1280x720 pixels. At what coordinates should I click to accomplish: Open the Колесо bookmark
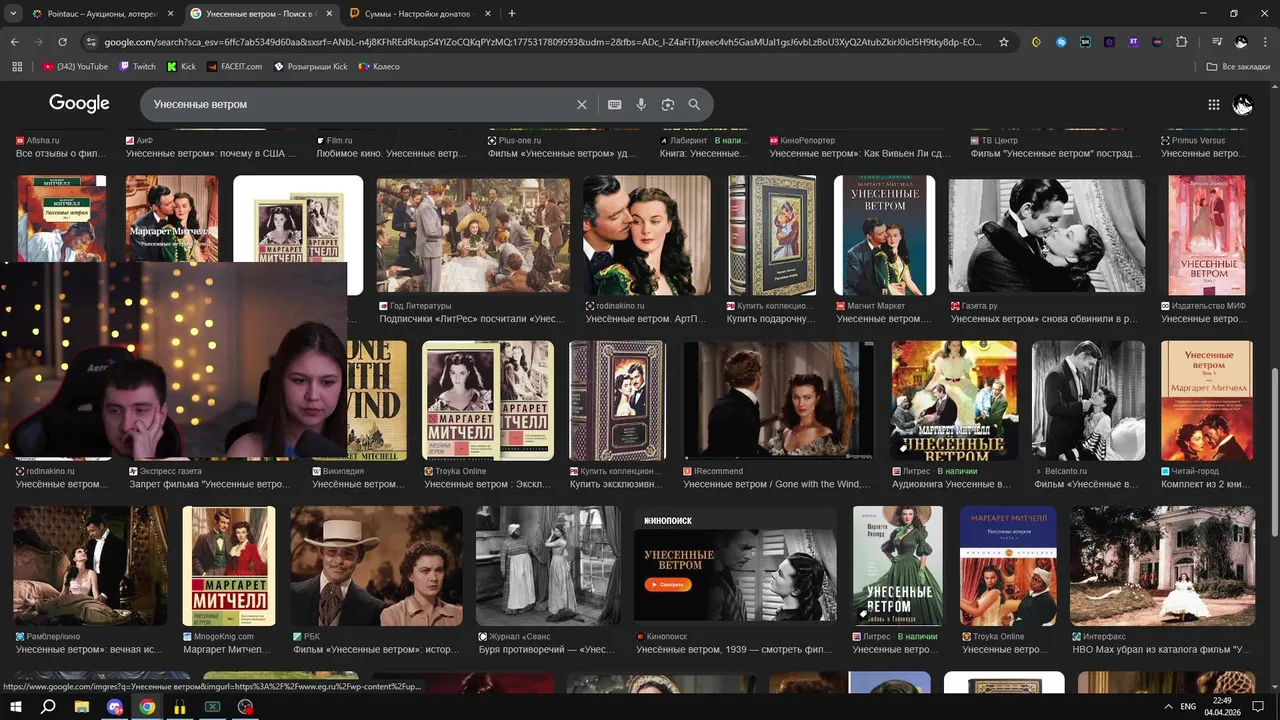point(379,66)
